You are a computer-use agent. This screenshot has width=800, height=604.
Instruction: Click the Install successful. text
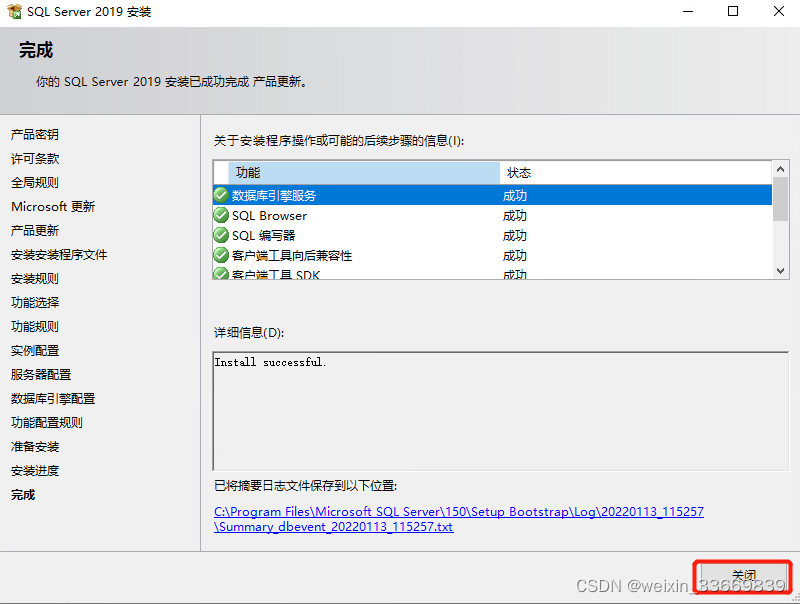point(270,362)
